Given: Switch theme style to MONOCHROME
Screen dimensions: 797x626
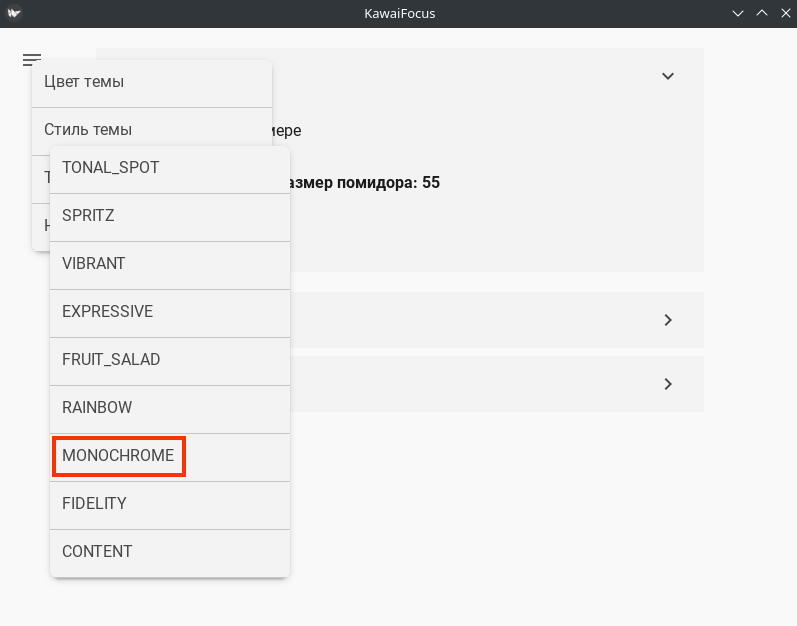Looking at the screenshot, I should tap(119, 456).
